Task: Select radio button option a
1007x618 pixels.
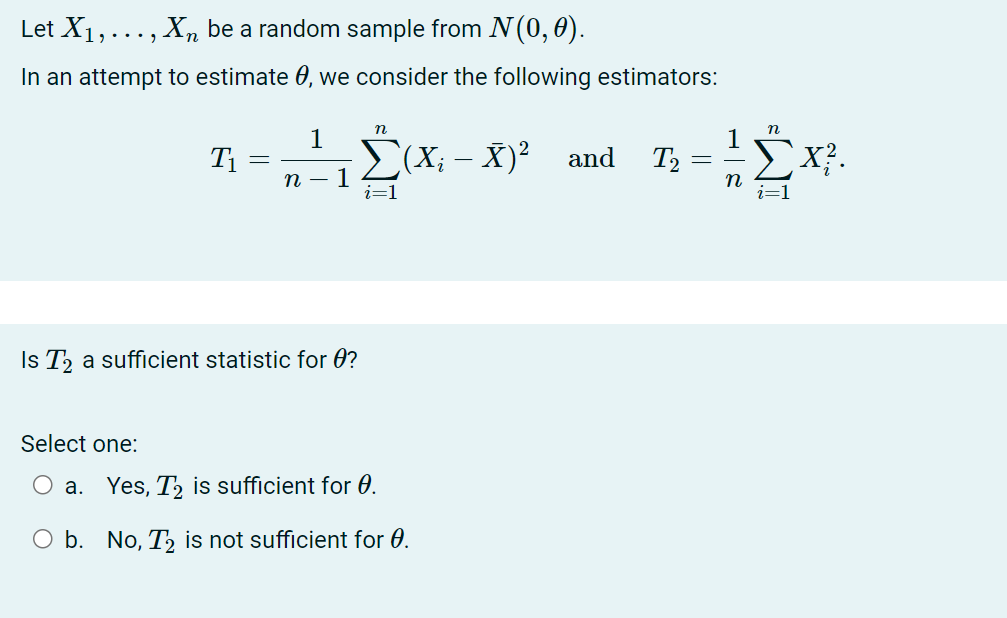Action: pos(40,485)
